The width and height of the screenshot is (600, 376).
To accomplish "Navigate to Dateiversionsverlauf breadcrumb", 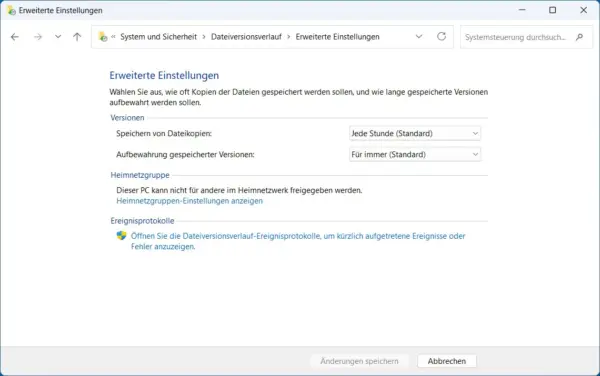I will pos(246,37).
